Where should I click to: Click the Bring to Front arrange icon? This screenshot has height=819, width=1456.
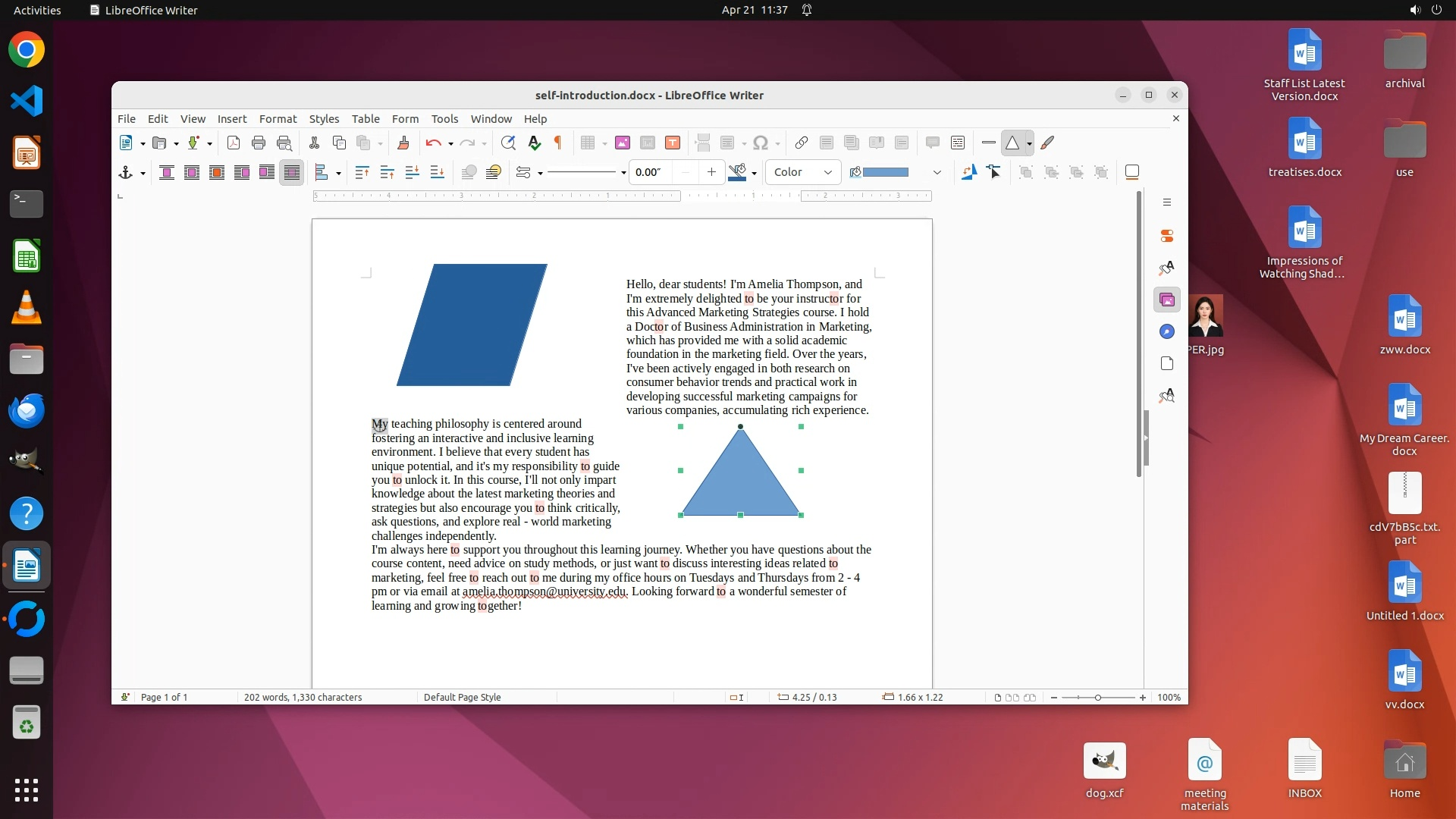pos(362,172)
